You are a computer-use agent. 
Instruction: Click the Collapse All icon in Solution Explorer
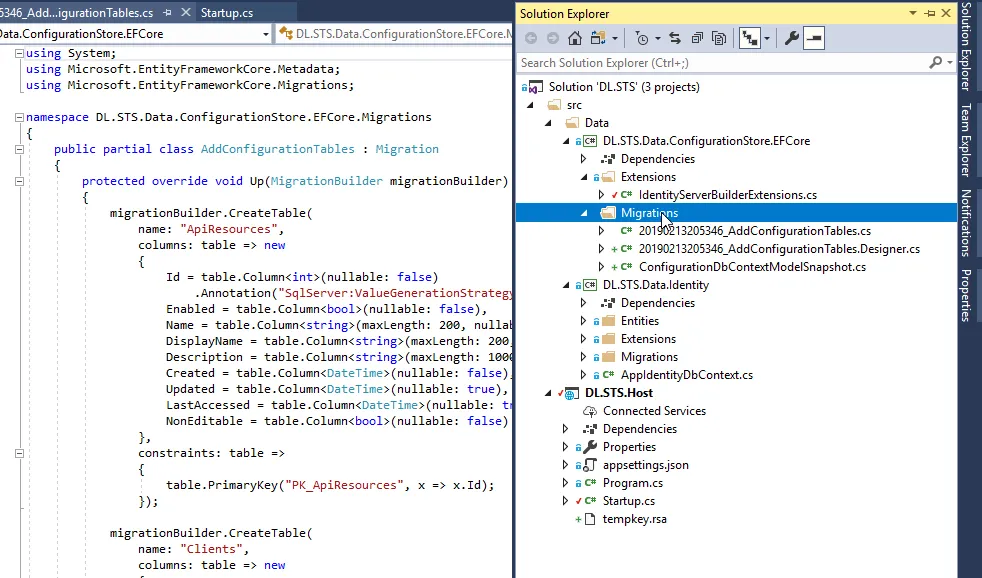point(696,38)
